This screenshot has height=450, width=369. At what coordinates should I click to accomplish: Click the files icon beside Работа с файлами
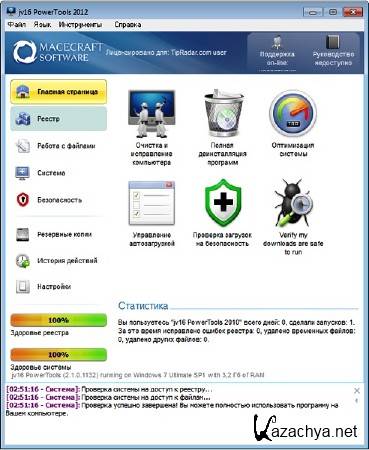pos(23,146)
